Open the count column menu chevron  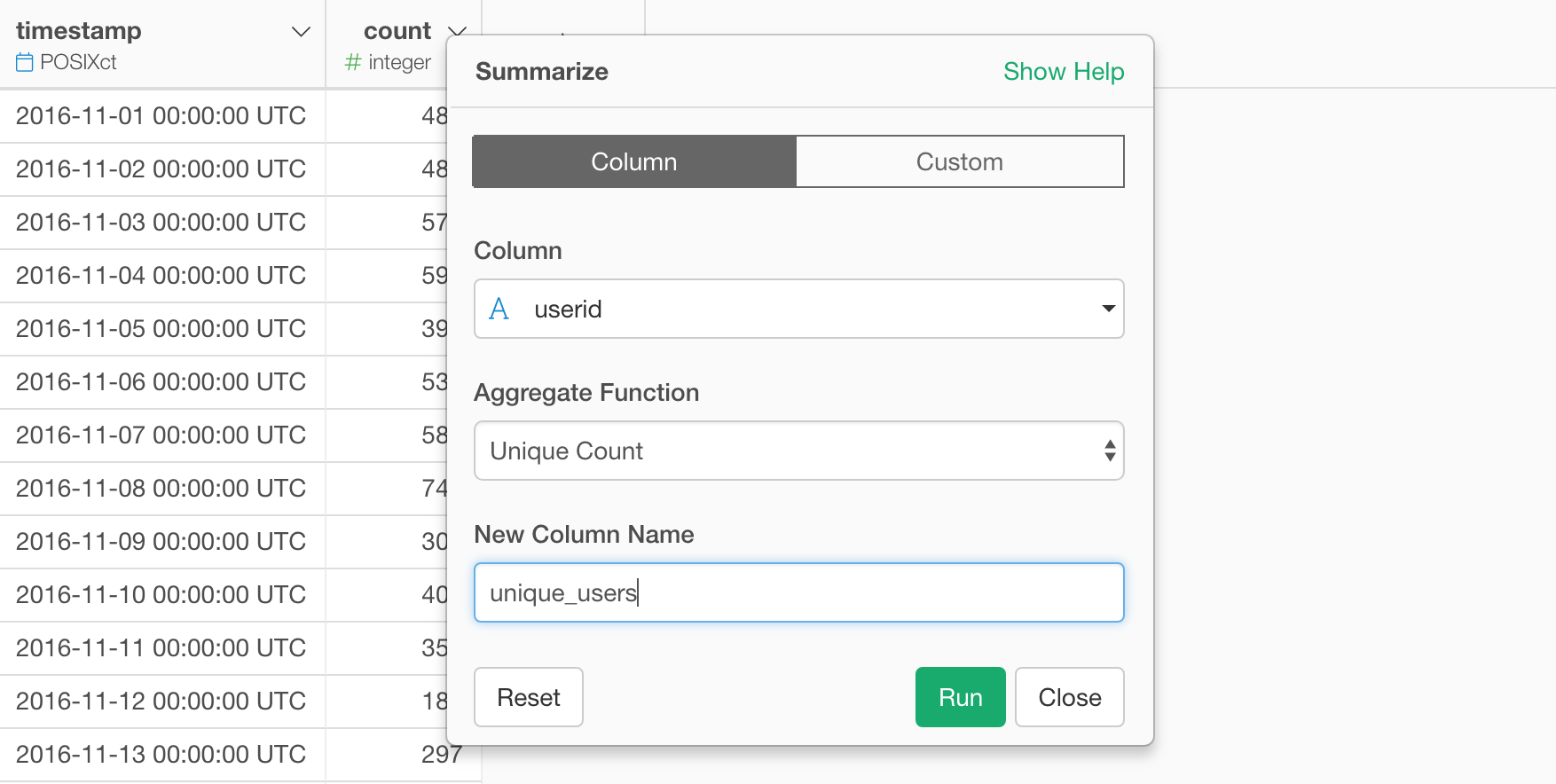pos(457,32)
